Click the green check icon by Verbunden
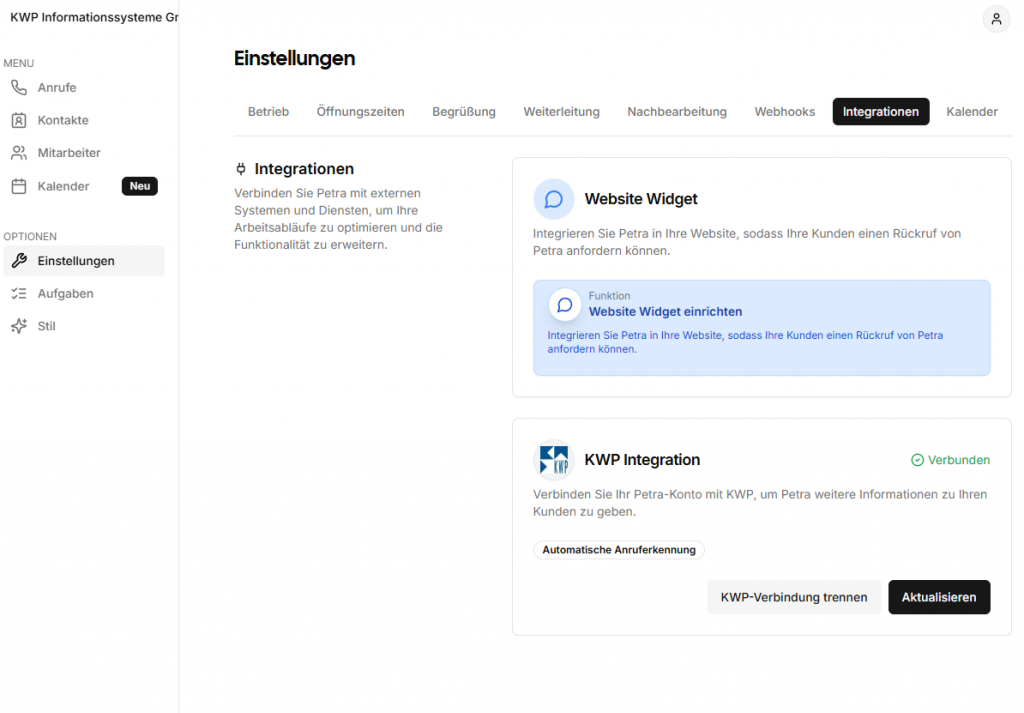 point(918,460)
